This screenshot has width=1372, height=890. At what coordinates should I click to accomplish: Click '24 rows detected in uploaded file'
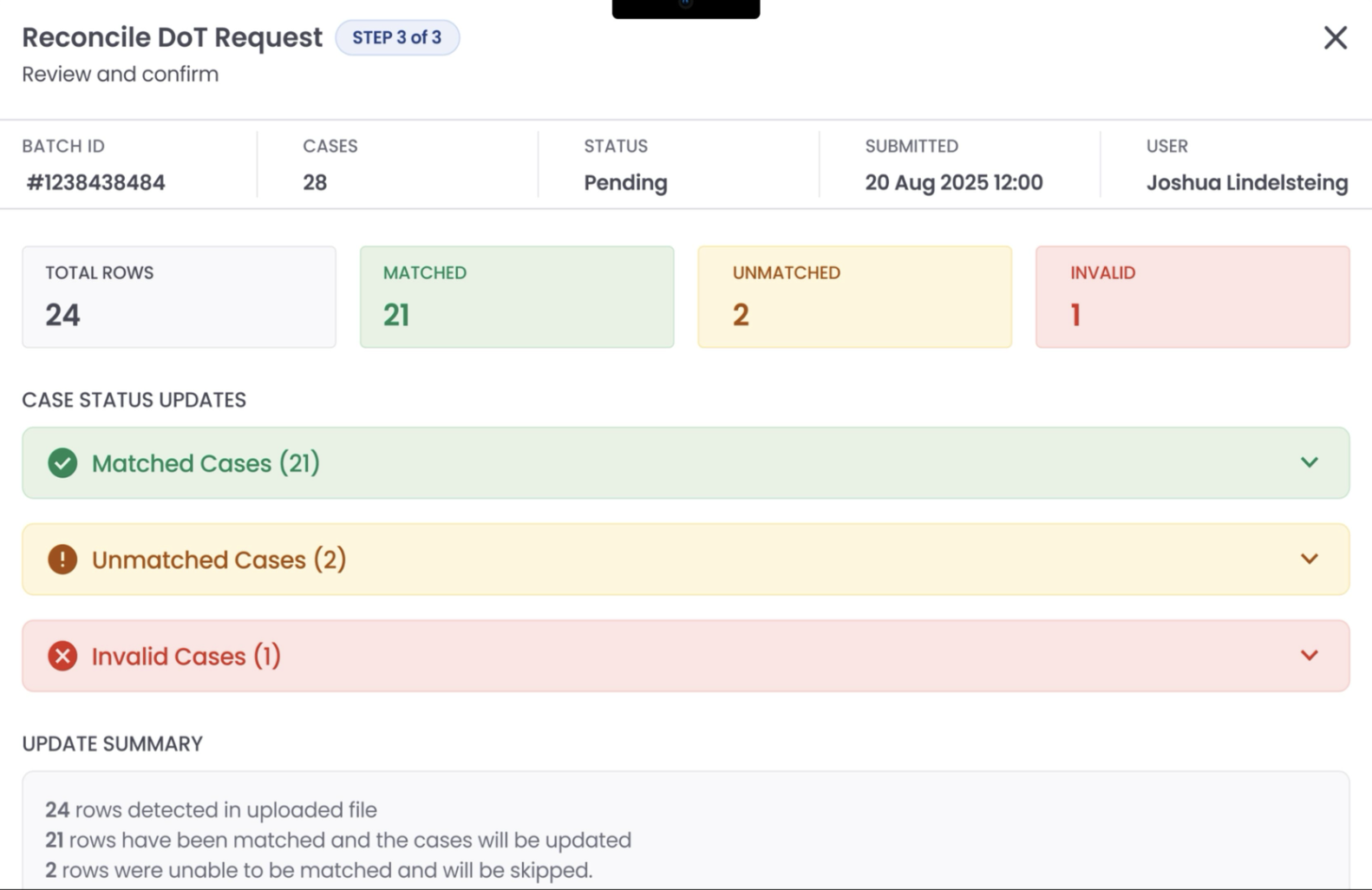pyautogui.click(x=211, y=810)
